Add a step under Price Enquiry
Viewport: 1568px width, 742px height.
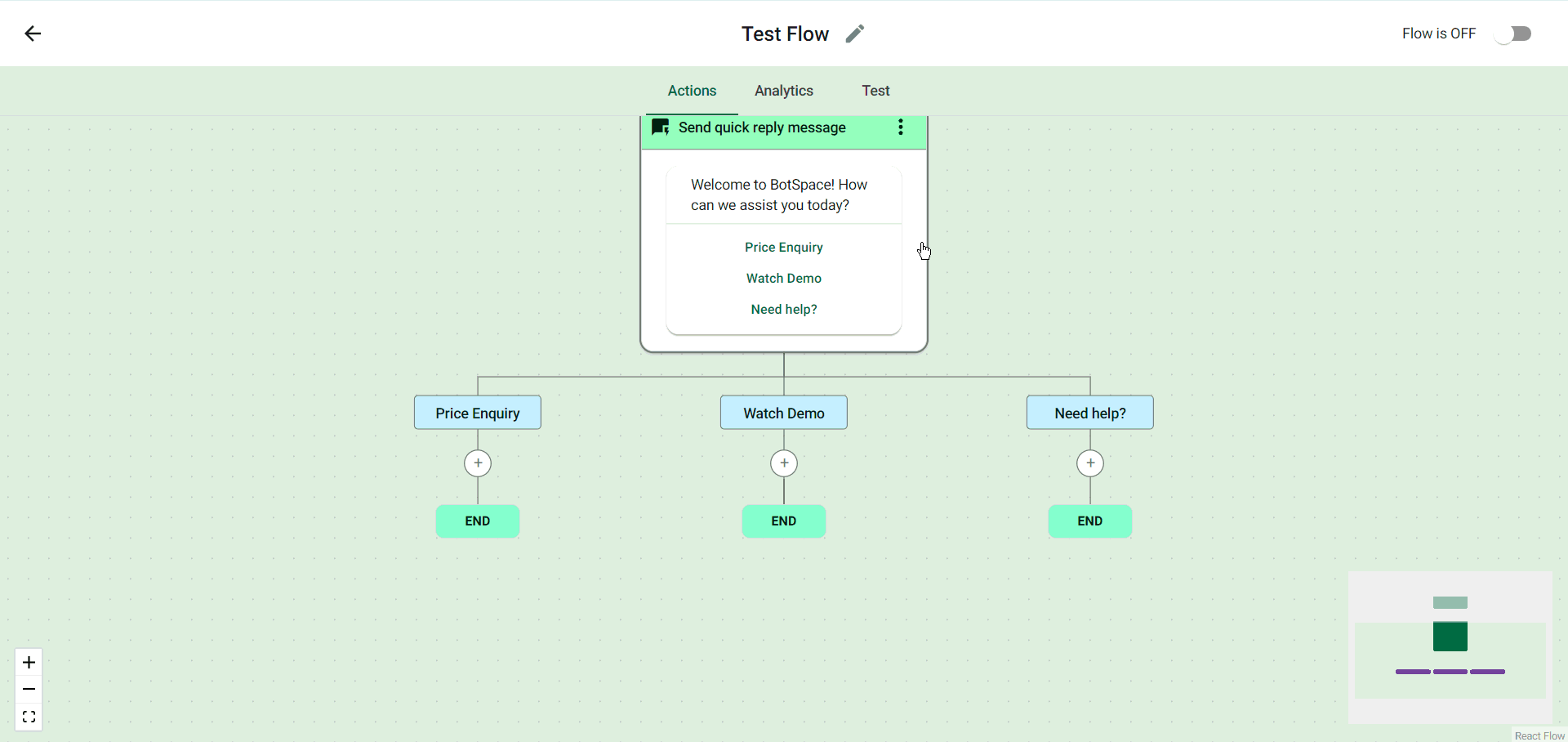coord(478,463)
